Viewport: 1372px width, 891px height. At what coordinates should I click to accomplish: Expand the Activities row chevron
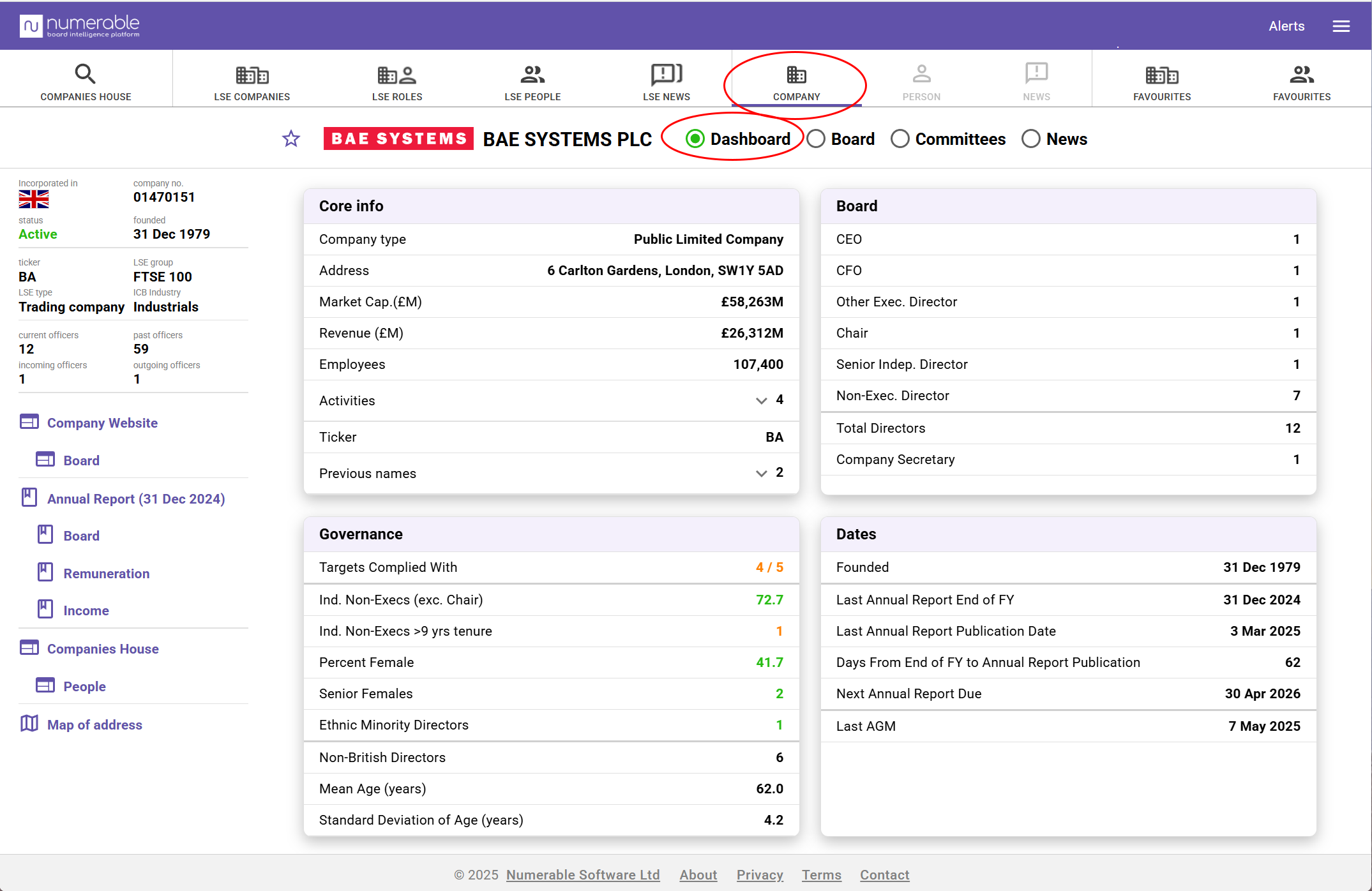pos(761,401)
